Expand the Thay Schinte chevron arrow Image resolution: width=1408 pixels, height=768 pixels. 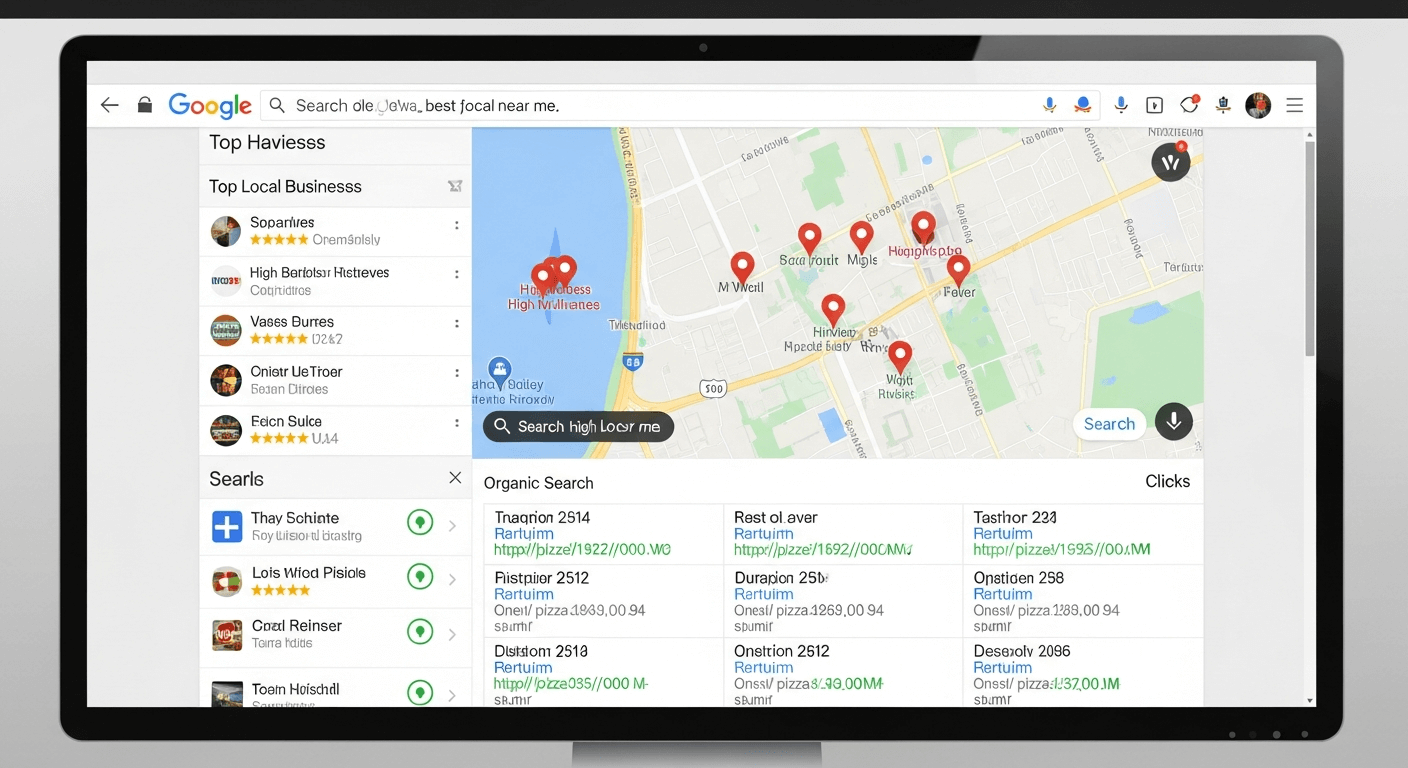click(453, 526)
